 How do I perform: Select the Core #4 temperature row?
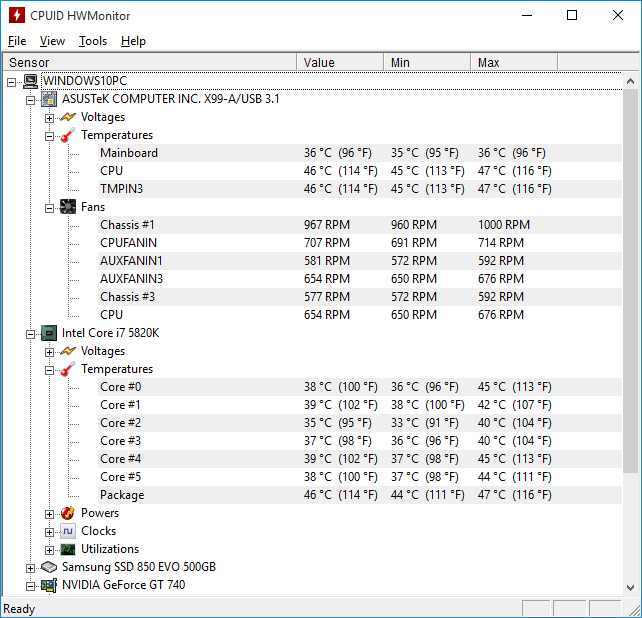360,459
